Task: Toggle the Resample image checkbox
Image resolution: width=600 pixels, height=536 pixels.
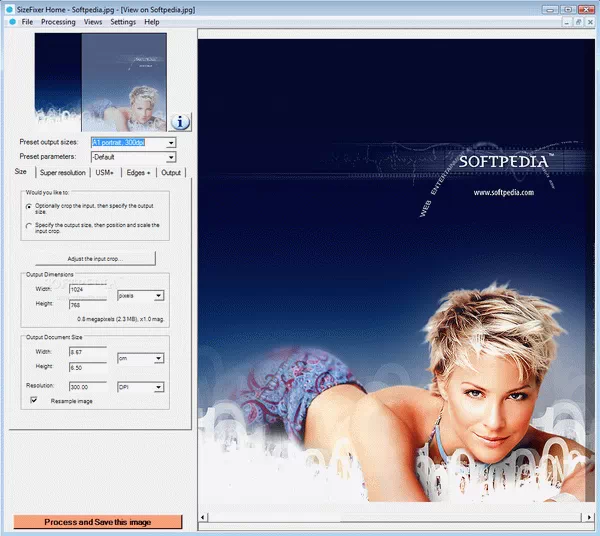Action: 35,400
